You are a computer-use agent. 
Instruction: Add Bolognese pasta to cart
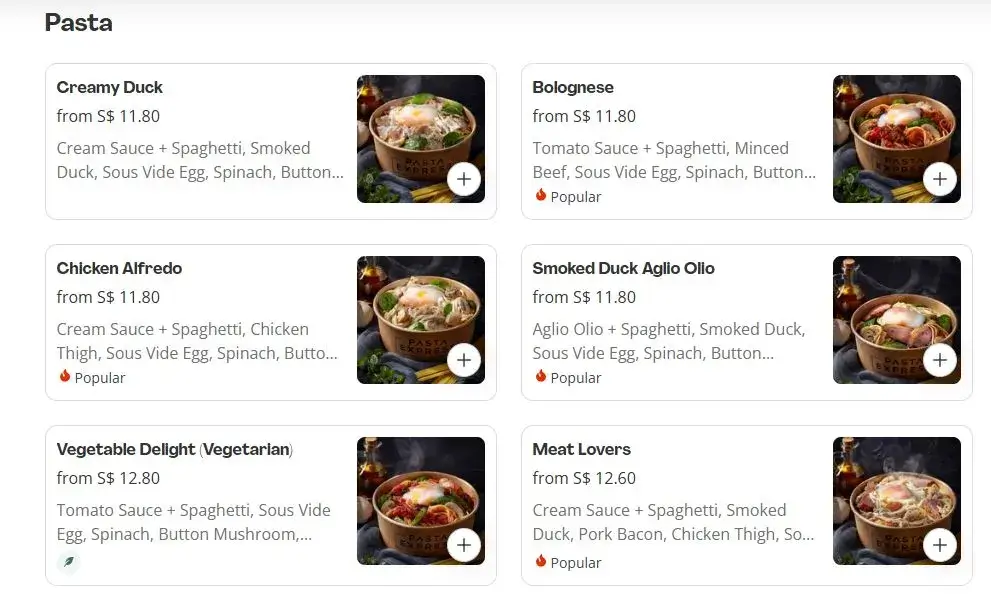pos(940,180)
